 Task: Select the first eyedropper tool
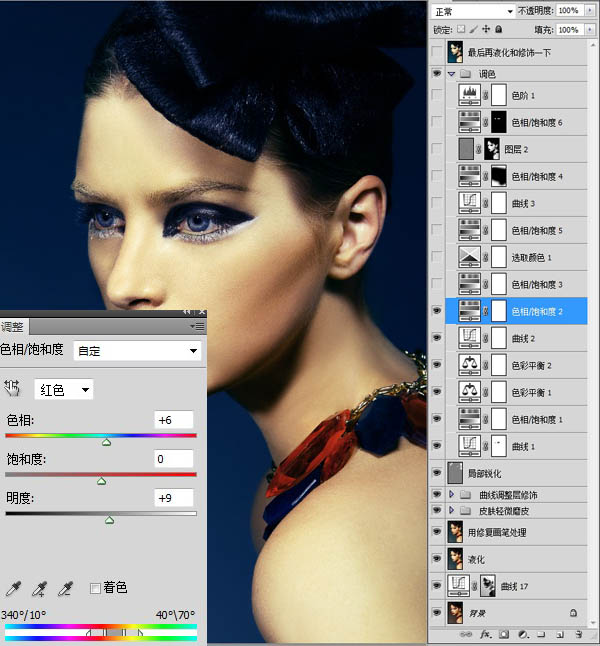pyautogui.click(x=13, y=589)
